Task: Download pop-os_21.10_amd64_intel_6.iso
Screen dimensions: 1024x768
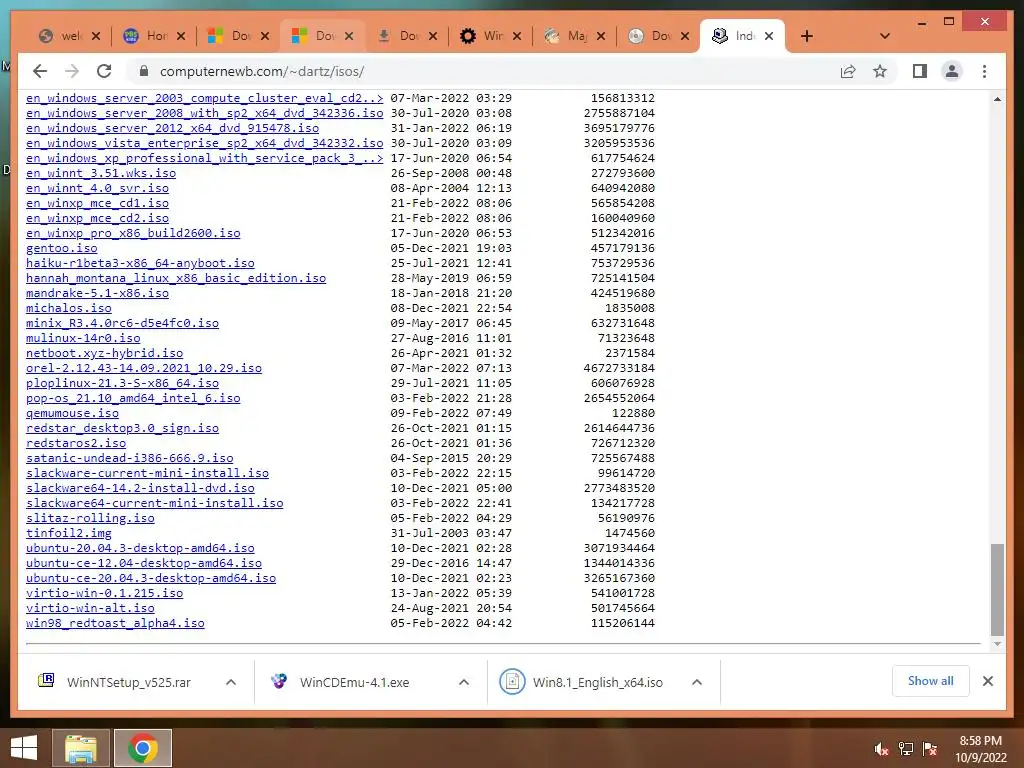Action: point(133,398)
